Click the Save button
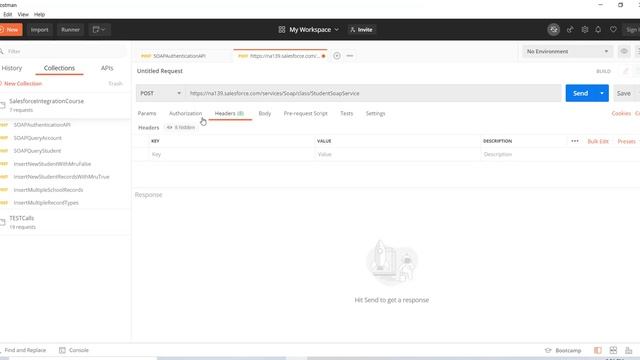640x360 pixels. 624,93
